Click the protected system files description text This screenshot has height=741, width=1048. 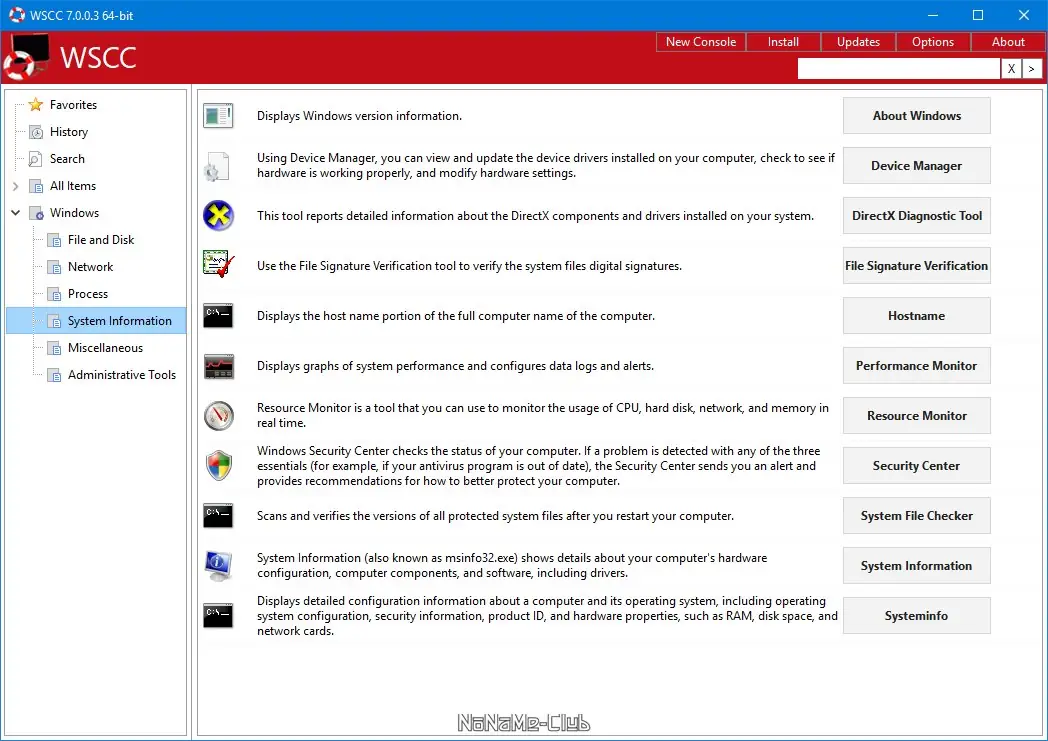495,516
